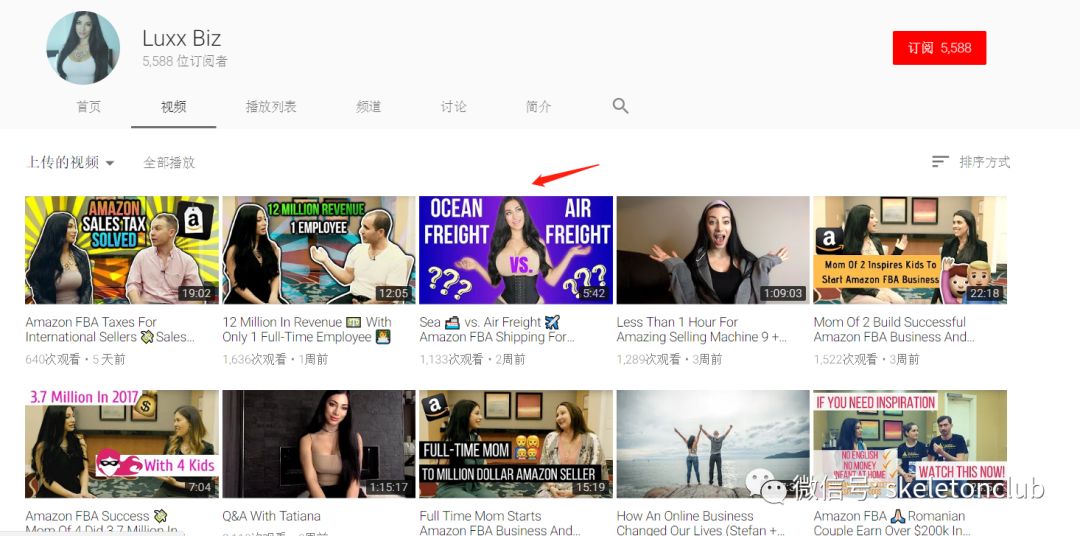This screenshot has width=1080, height=536.
Task: Open the If You Need Inspiration thumbnail
Action: click(910, 444)
